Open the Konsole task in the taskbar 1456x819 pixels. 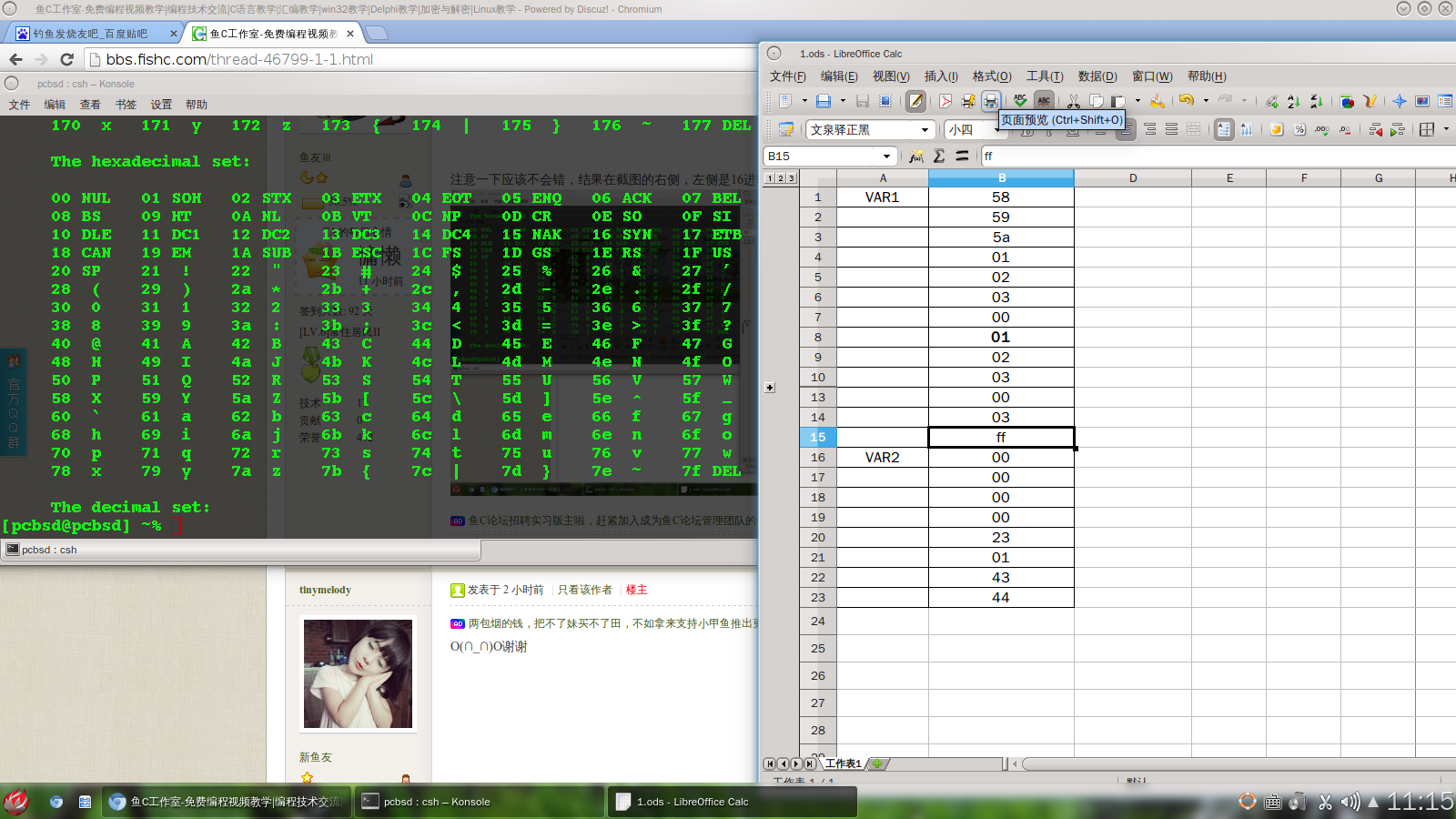pos(479,802)
